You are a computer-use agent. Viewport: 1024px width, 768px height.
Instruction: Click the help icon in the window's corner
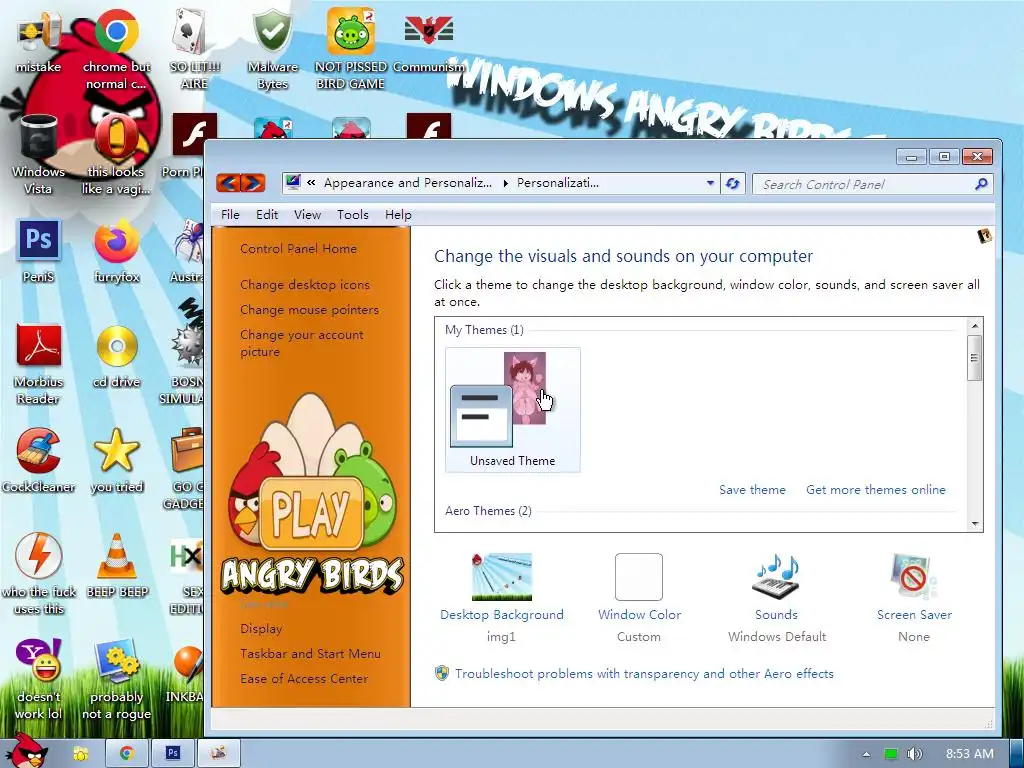984,236
